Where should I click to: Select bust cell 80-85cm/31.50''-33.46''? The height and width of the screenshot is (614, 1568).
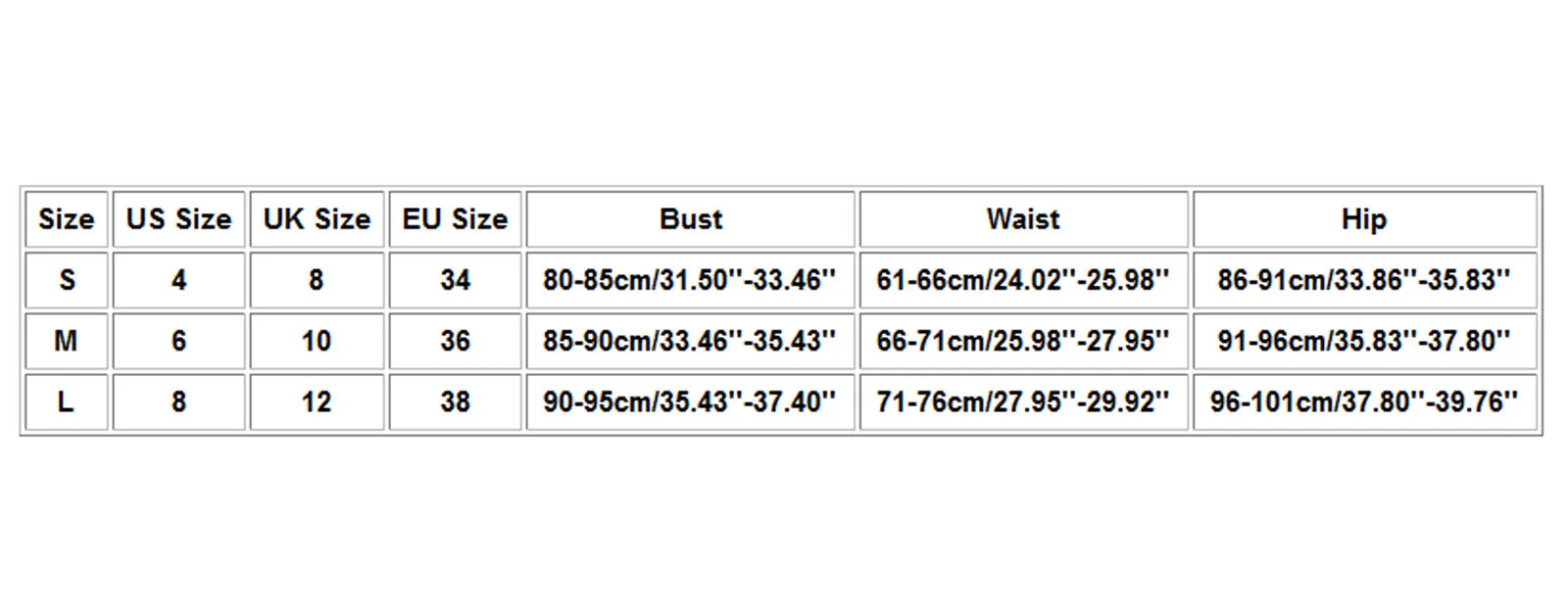coord(690,280)
